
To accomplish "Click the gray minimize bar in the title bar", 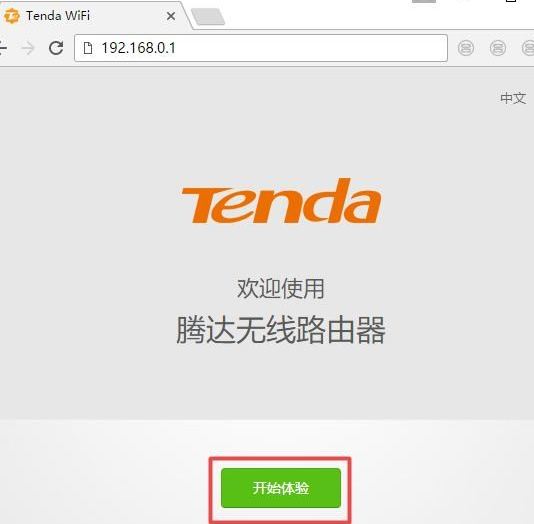I will 424,1.
